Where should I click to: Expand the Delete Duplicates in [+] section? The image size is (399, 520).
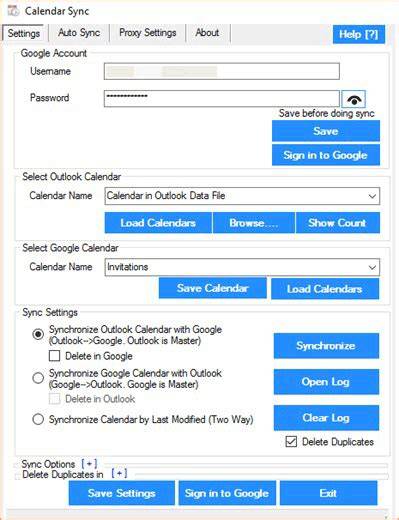pyautogui.click(x=119, y=474)
